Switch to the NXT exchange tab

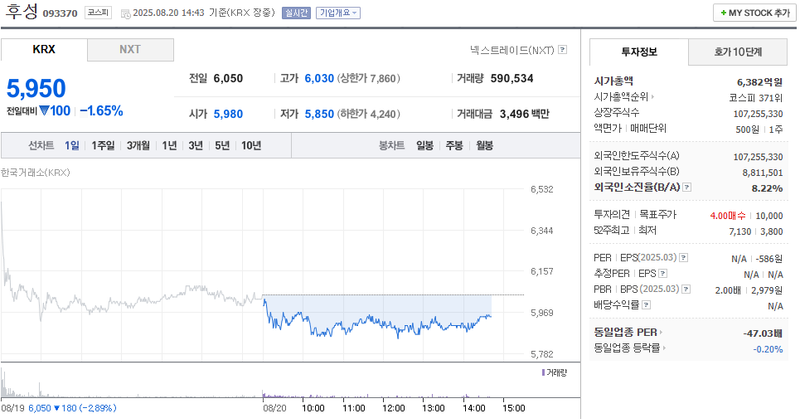(x=130, y=50)
